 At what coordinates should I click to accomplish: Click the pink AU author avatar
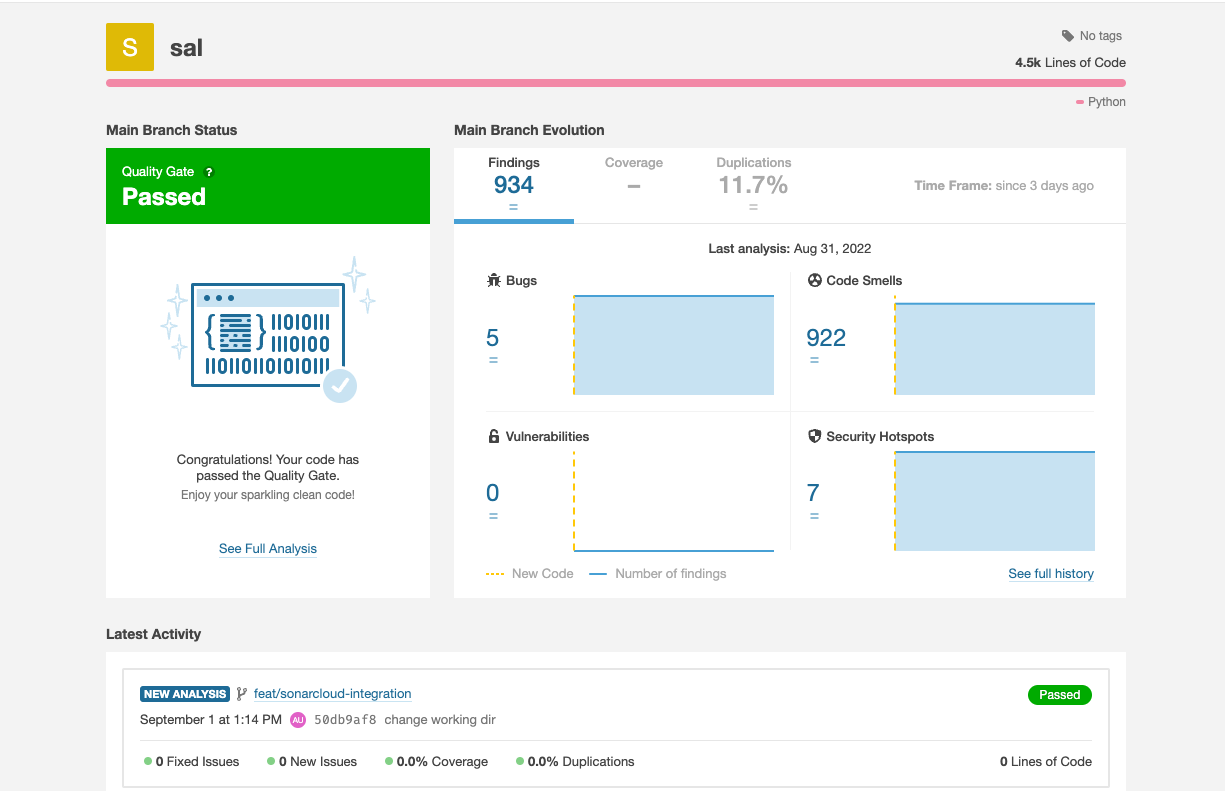pos(298,720)
